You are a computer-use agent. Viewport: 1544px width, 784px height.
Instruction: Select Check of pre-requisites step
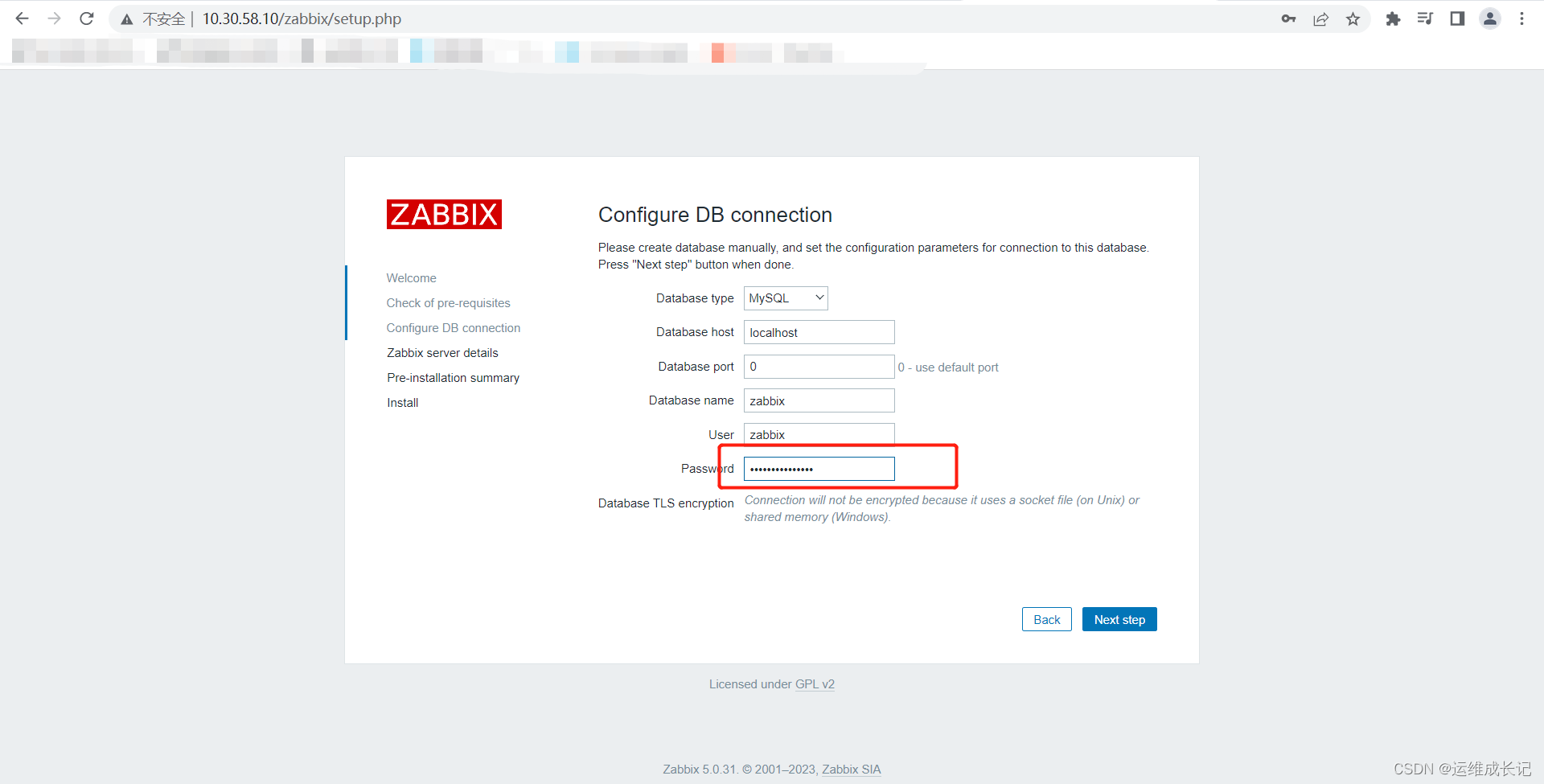pyautogui.click(x=448, y=303)
